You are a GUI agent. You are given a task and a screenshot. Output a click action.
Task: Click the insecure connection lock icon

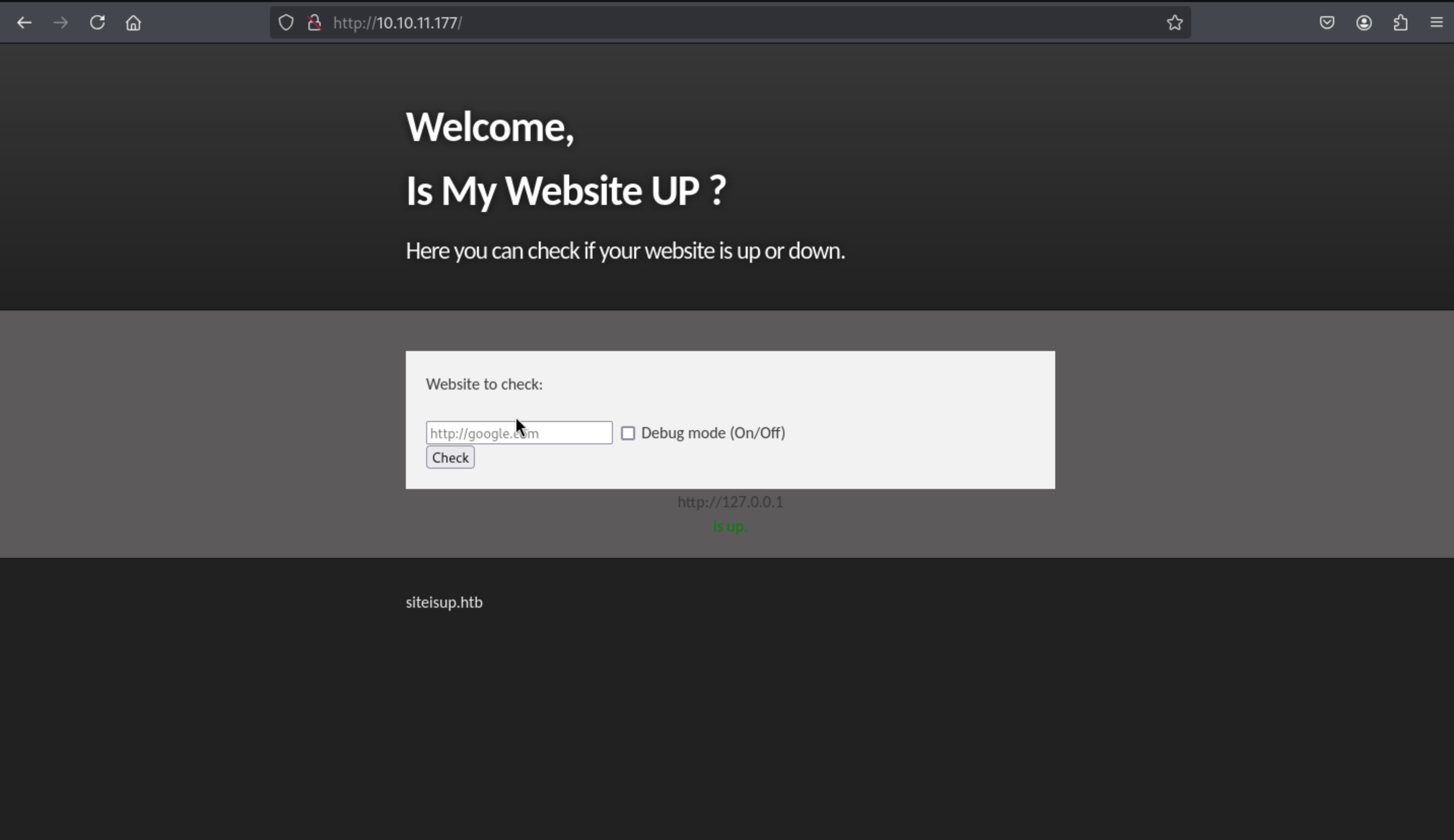click(315, 23)
